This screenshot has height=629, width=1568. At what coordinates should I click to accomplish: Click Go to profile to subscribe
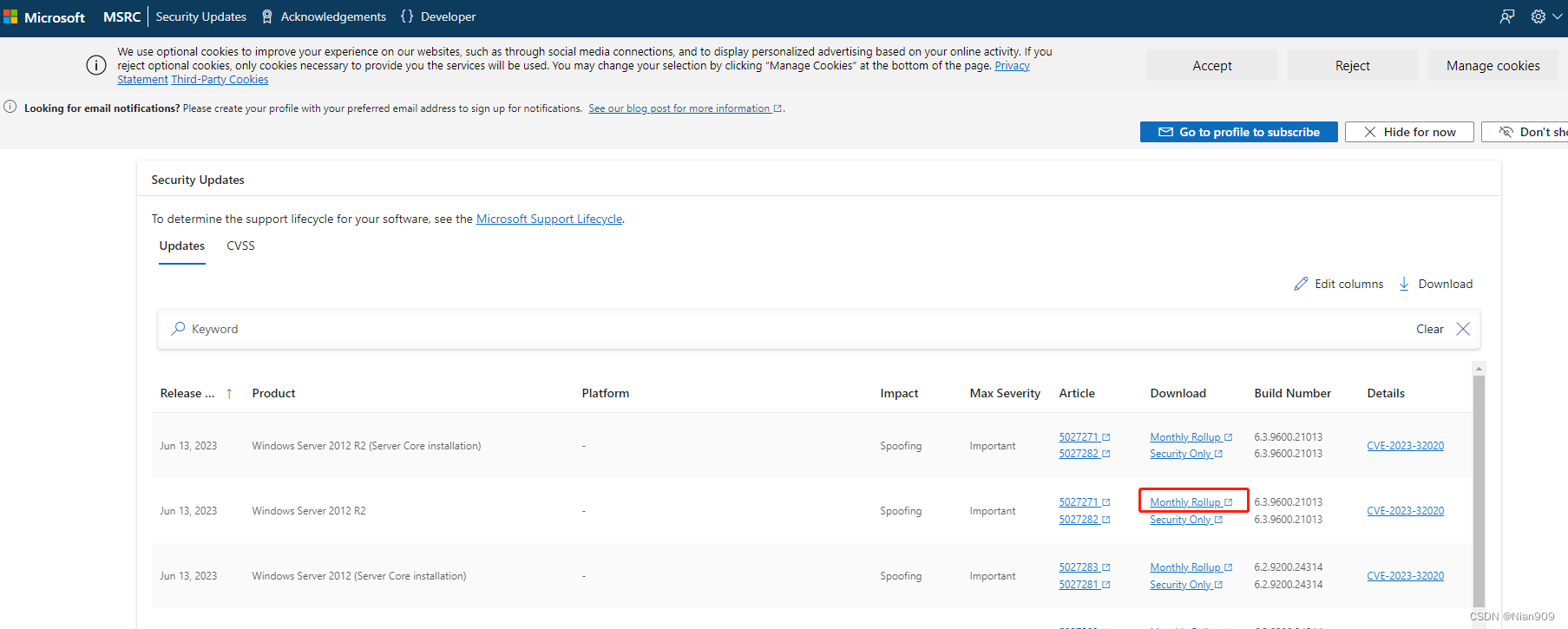pyautogui.click(x=1239, y=132)
